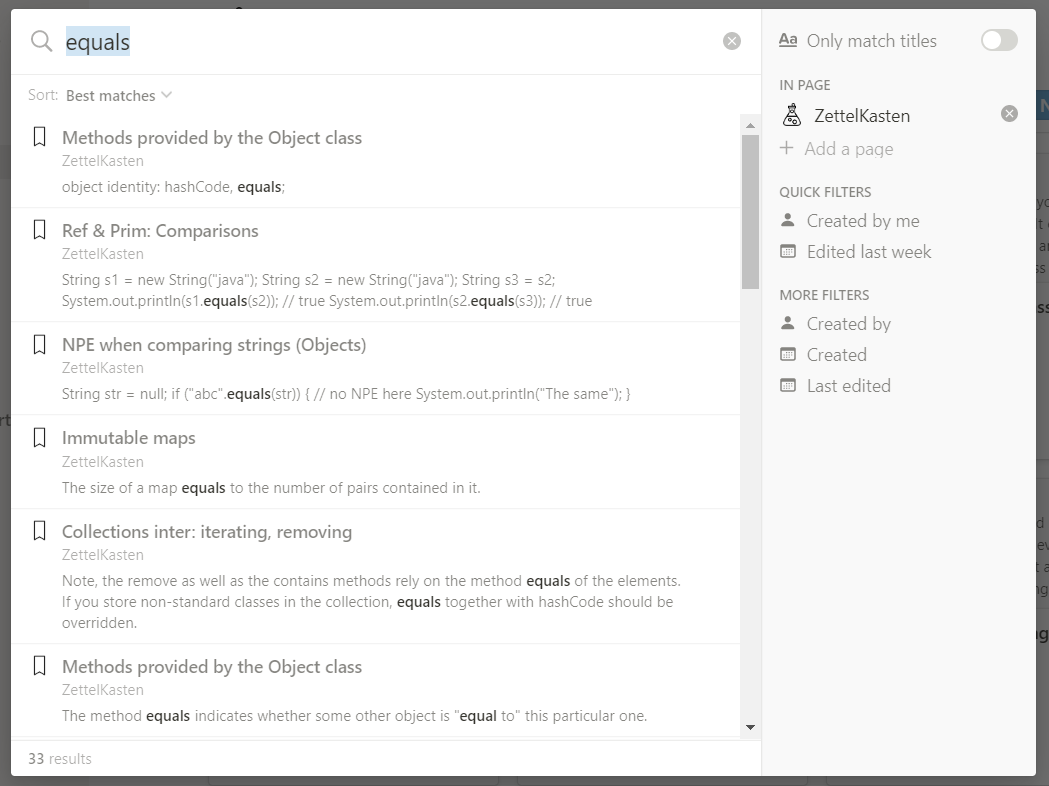
Task: Click the ZettelKasten flask page icon
Action: pos(791,115)
